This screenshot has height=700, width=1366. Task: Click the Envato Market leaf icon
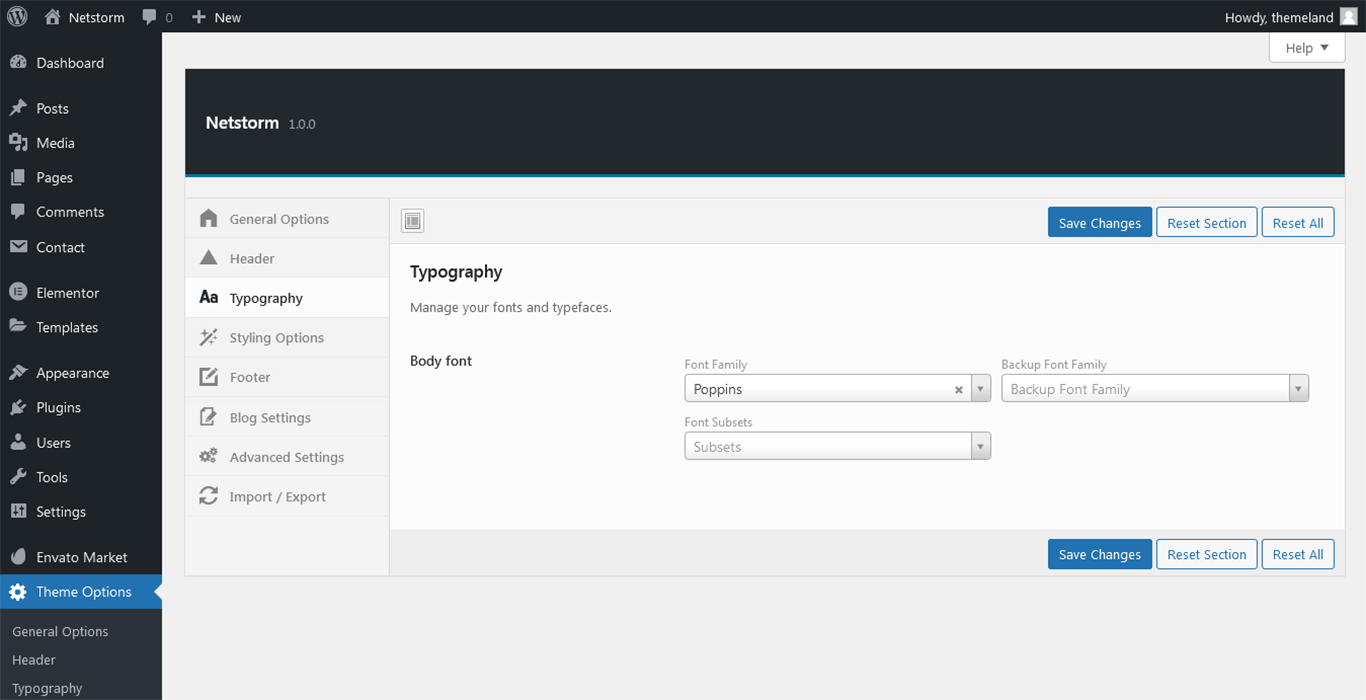tap(18, 557)
